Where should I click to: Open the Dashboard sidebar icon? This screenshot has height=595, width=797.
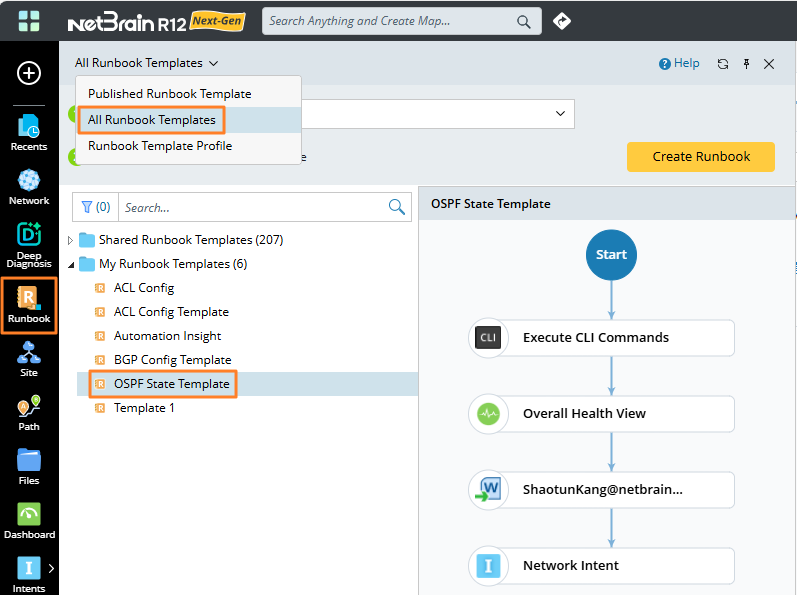(29, 520)
